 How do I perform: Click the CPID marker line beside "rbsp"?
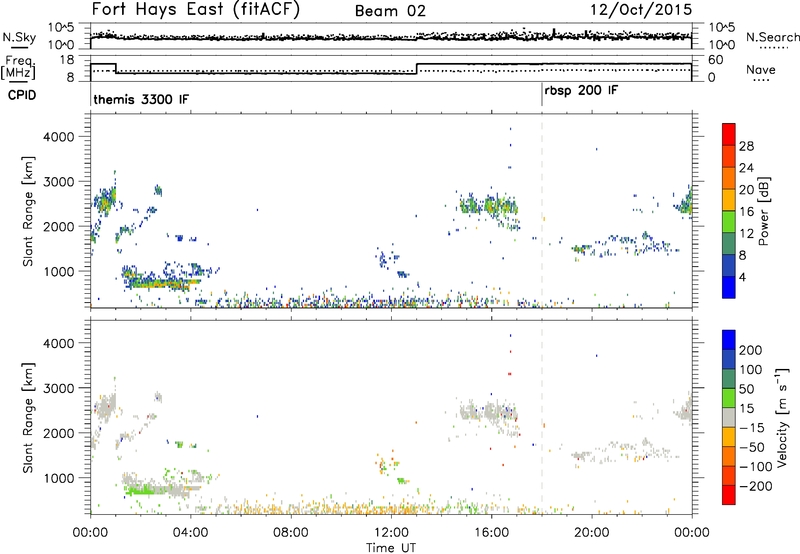(542, 95)
